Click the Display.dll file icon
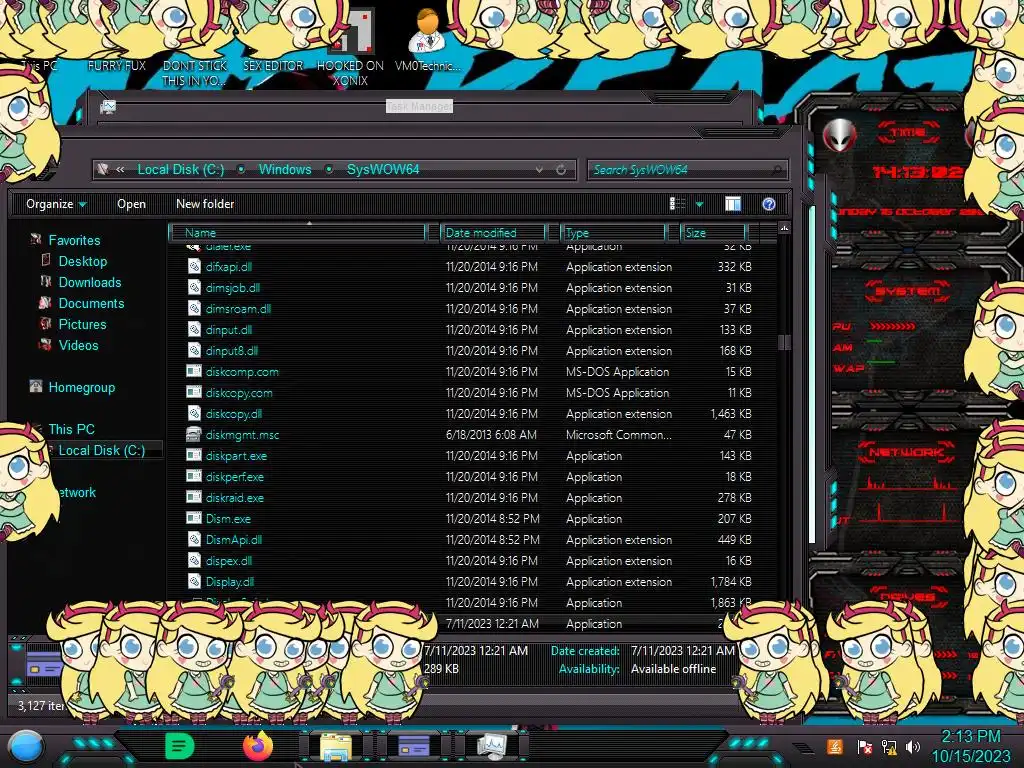The height and width of the screenshot is (768, 1024). (x=194, y=581)
